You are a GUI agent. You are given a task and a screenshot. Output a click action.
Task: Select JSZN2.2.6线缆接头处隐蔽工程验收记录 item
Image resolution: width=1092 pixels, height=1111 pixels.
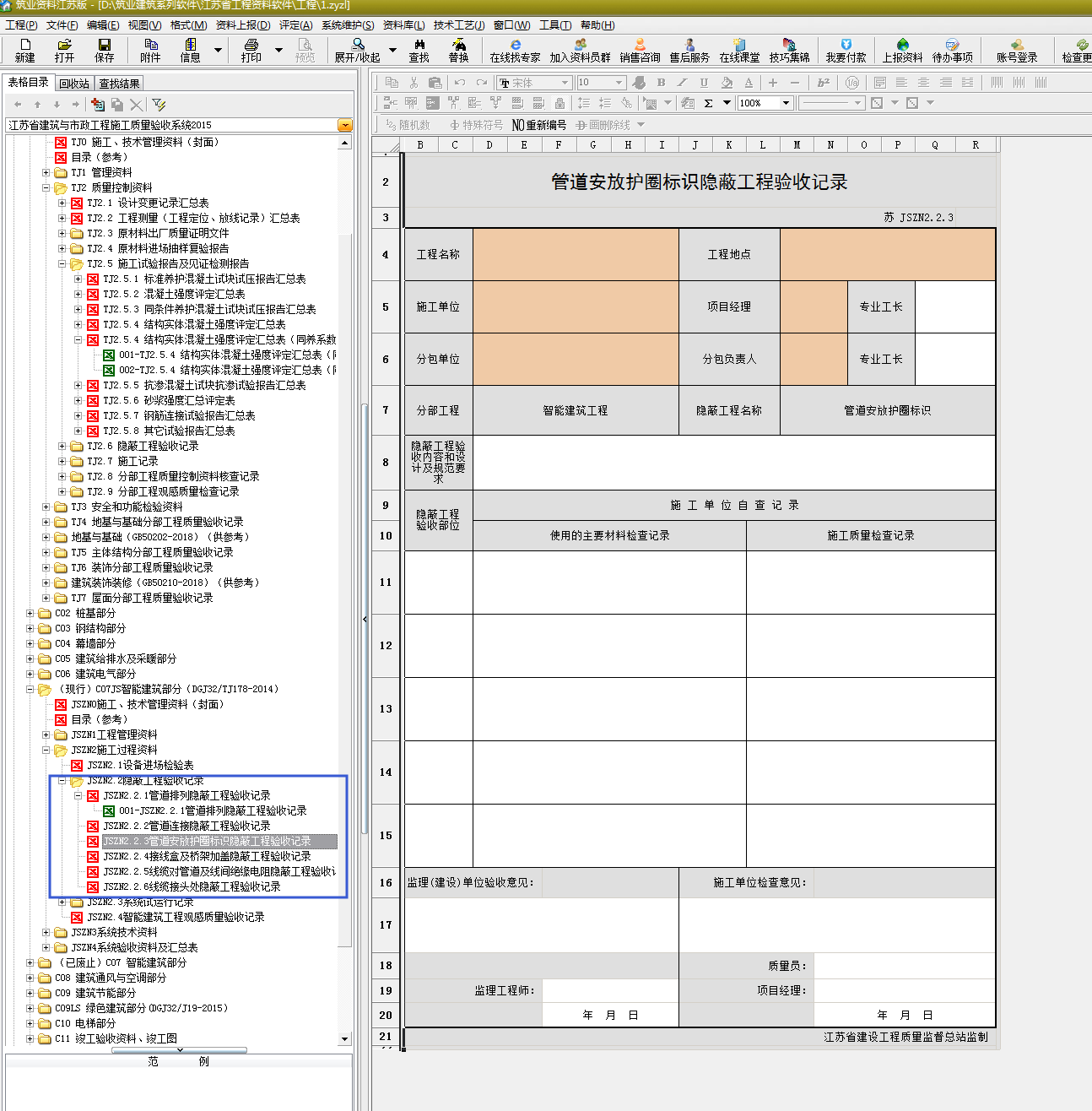[191, 886]
